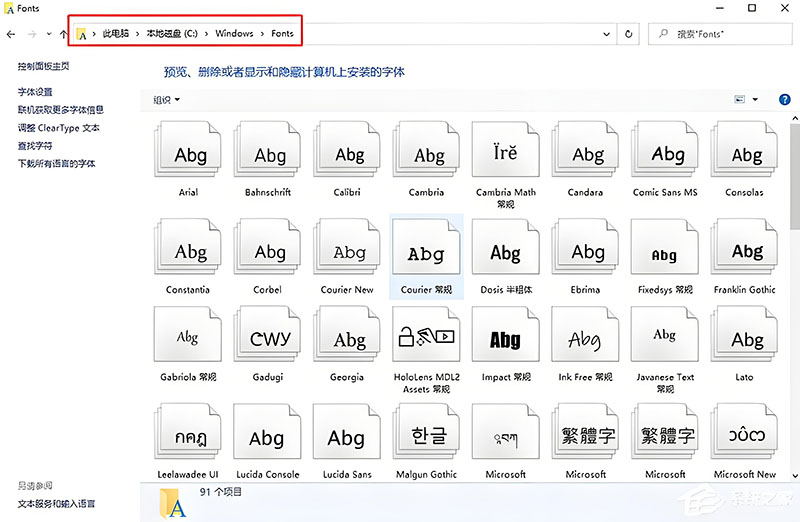Viewport: 800px width, 522px height.
Task: Select the Ink Free font icon
Action: coord(585,334)
